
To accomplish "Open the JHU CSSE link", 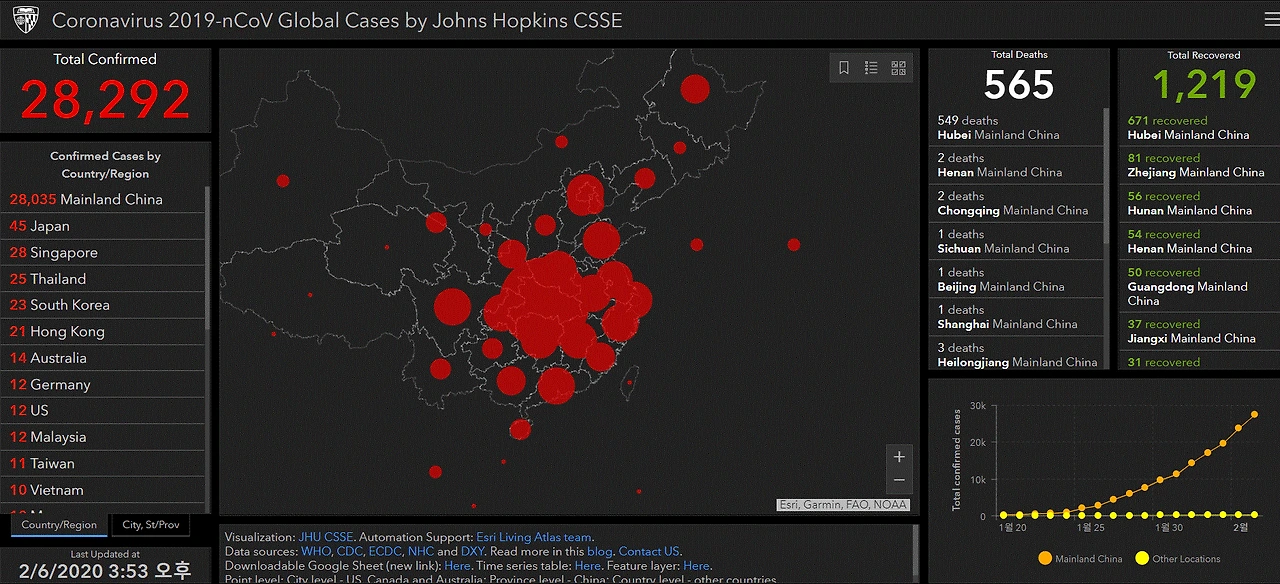I will pos(326,537).
